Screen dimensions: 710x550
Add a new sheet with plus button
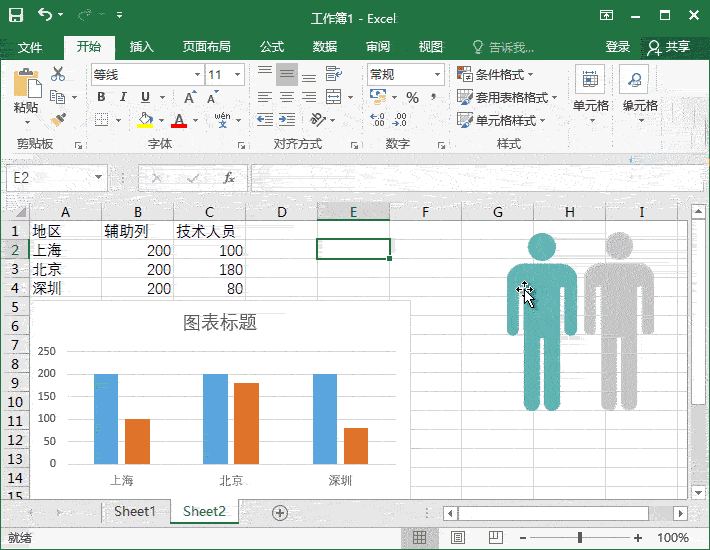click(x=280, y=512)
